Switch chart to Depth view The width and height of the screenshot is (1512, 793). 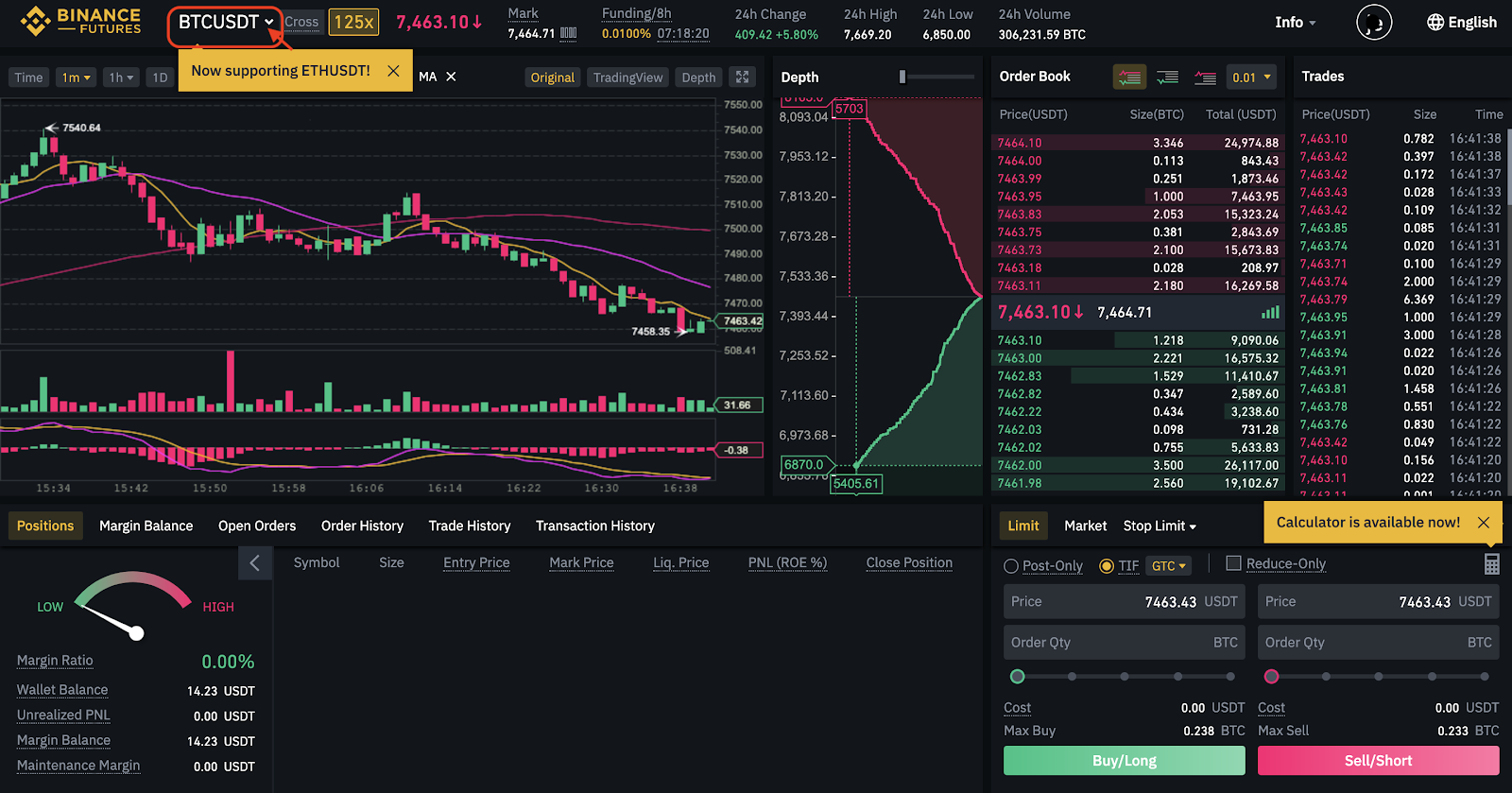tap(698, 78)
